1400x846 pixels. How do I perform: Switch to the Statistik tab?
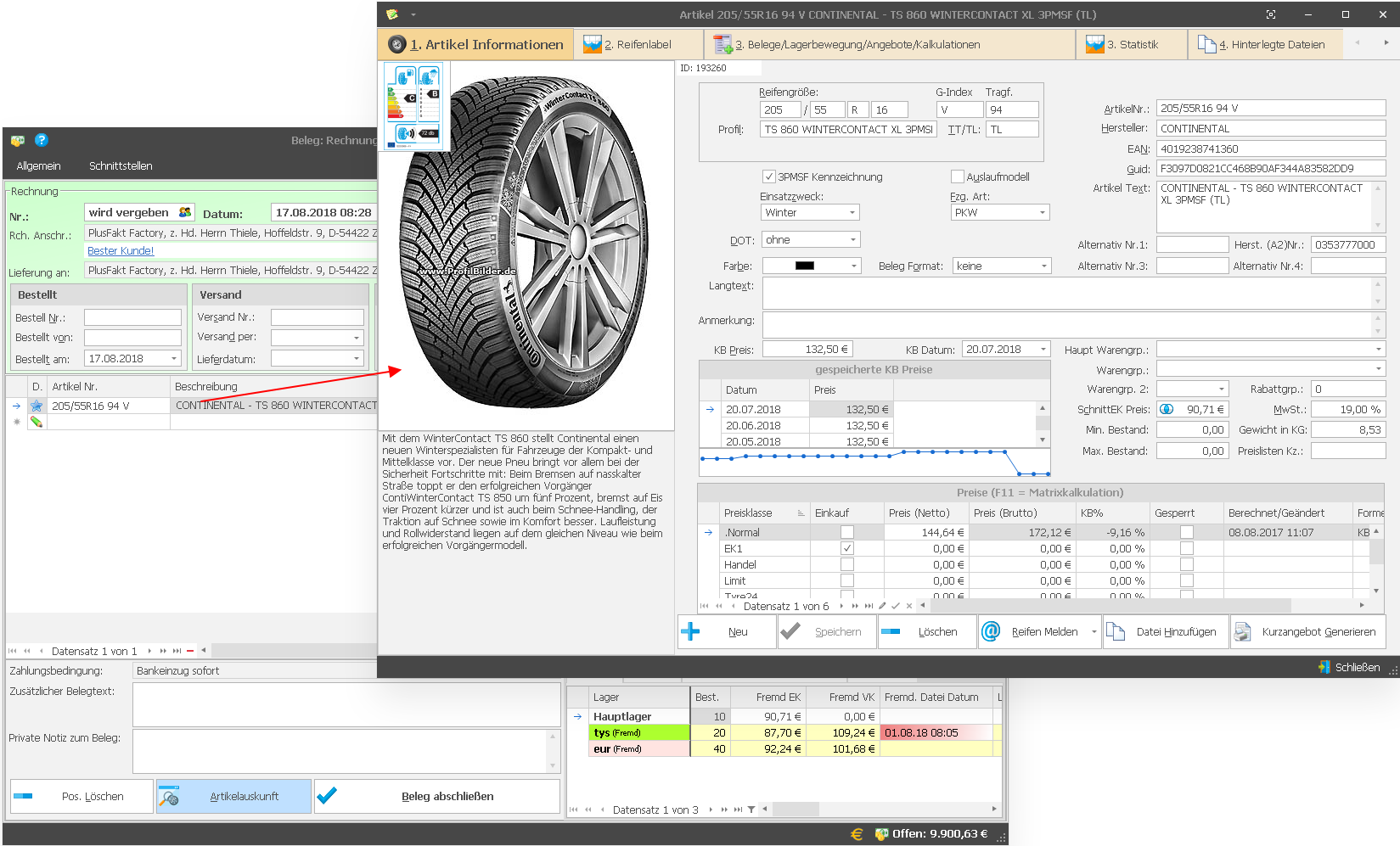coord(1132,44)
